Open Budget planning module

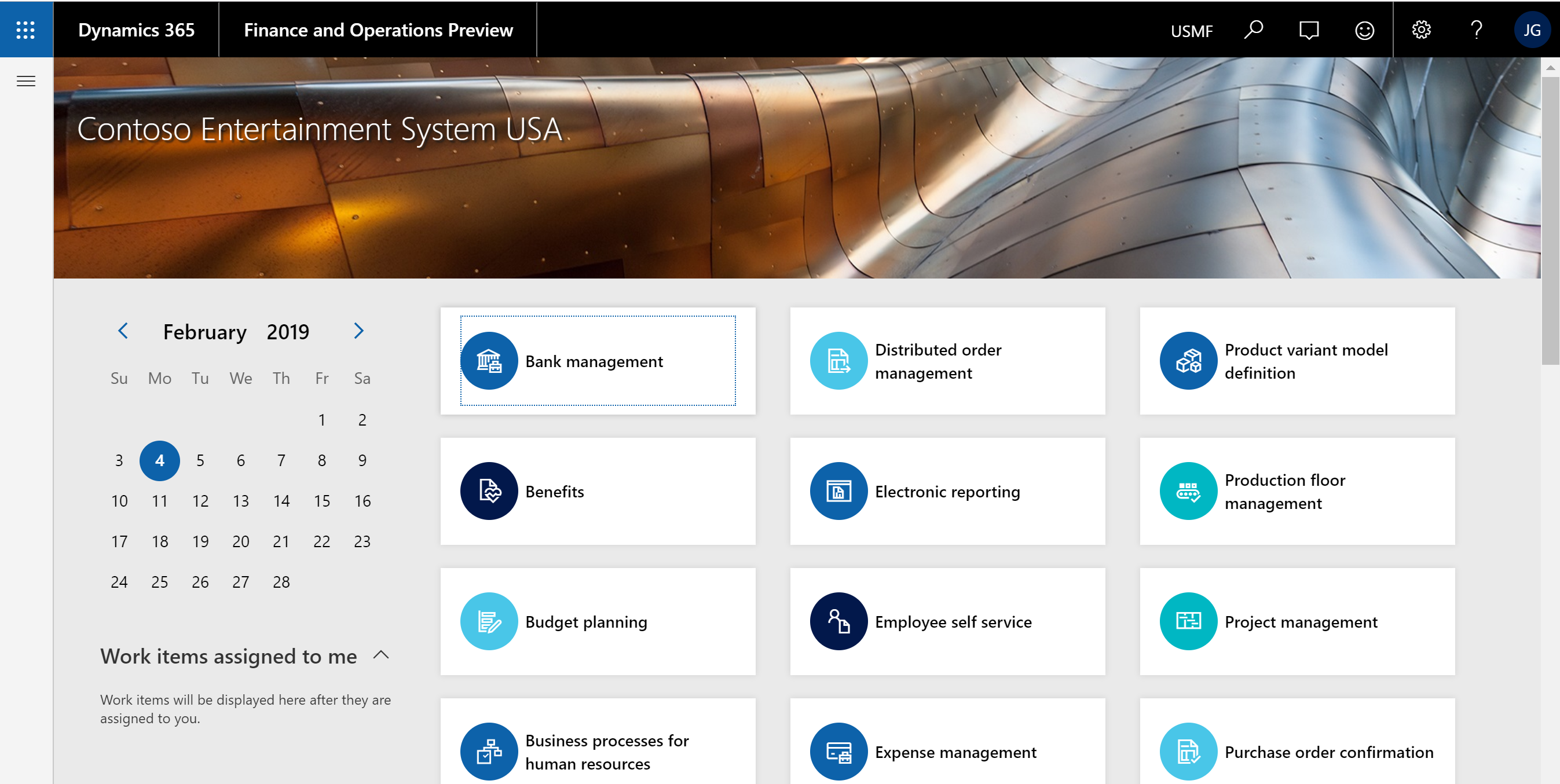coord(598,621)
